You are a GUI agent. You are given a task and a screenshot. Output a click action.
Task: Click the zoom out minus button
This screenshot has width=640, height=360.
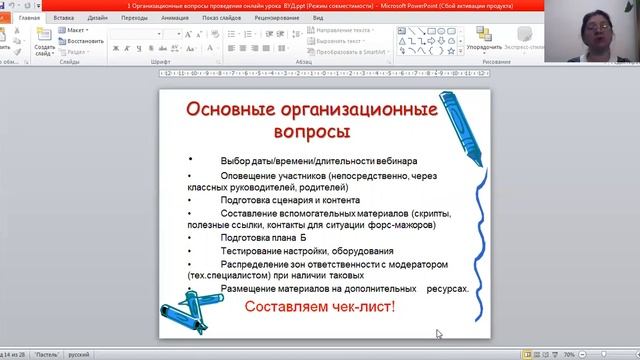582,355
